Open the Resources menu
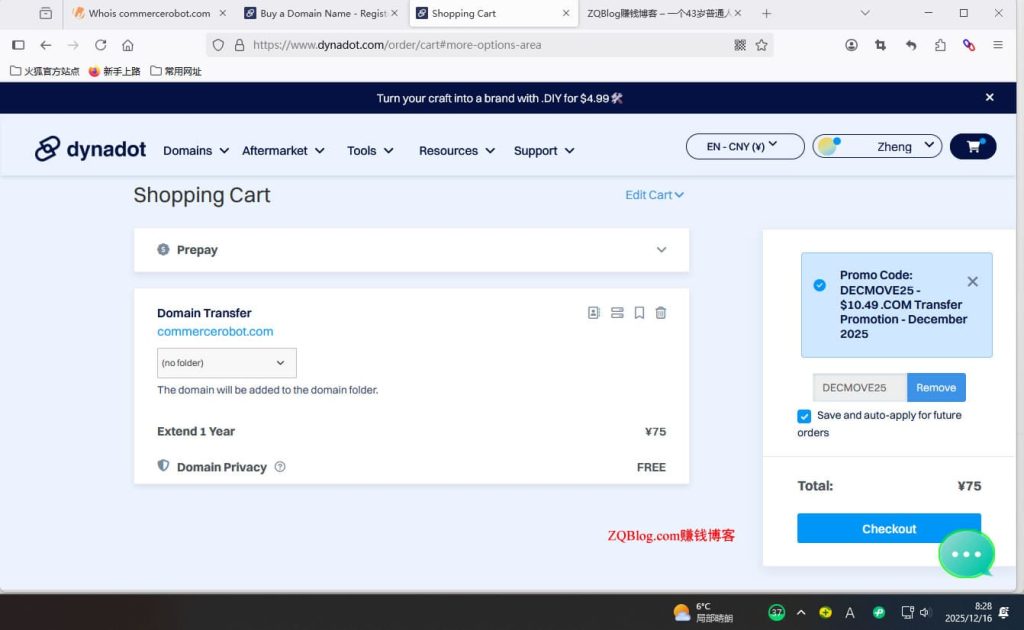This screenshot has height=630, width=1024. point(457,151)
